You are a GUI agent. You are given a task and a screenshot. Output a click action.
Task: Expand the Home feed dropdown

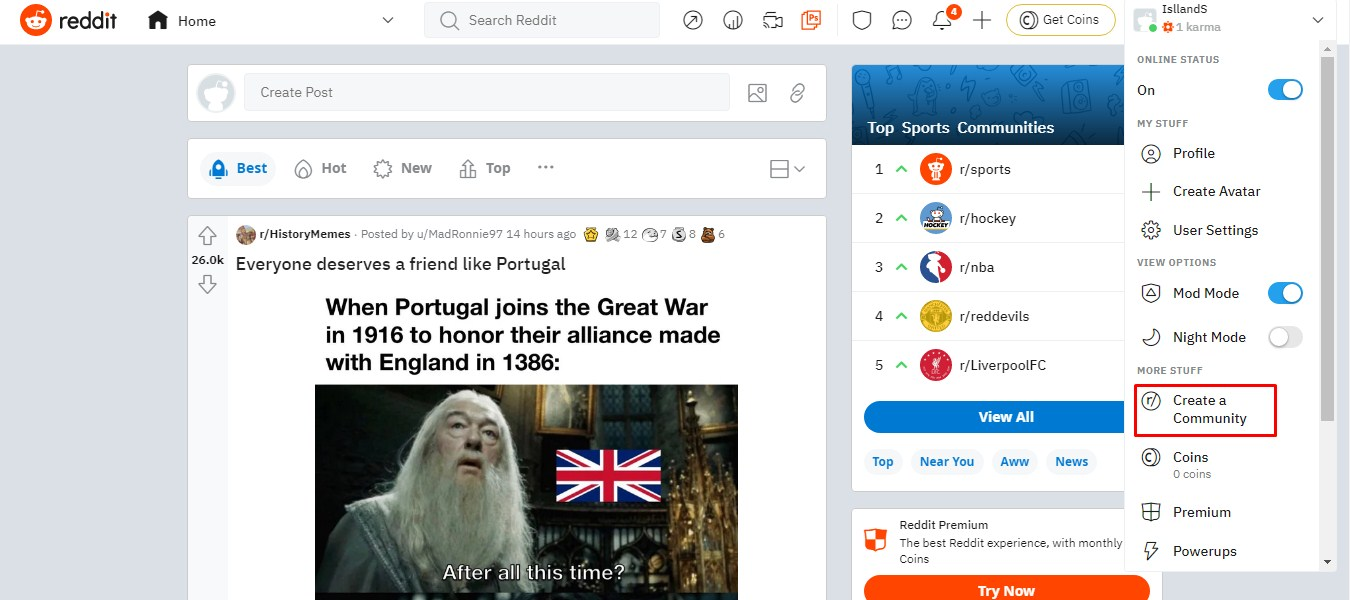tap(388, 20)
